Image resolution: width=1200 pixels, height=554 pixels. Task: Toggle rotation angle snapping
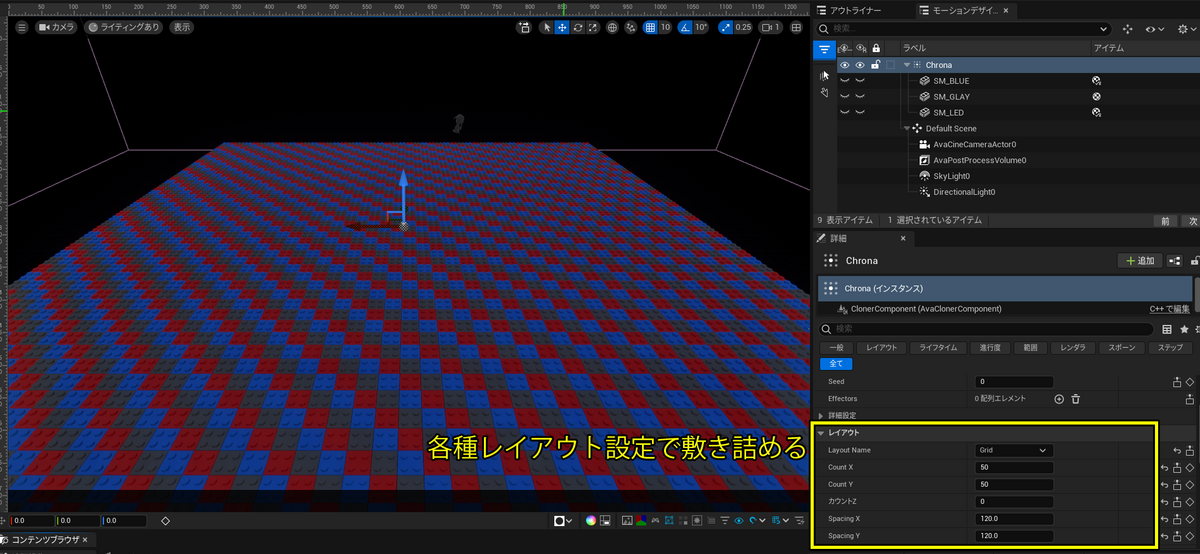pos(685,28)
